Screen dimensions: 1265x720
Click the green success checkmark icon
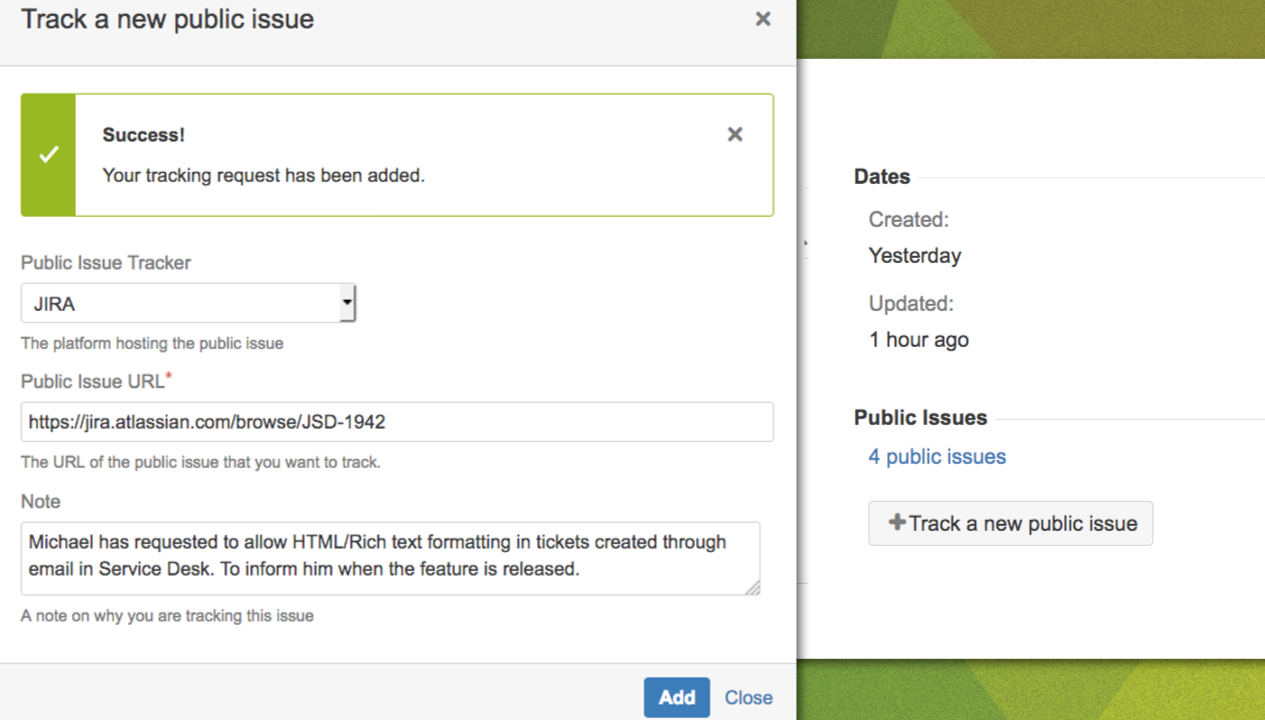point(48,155)
